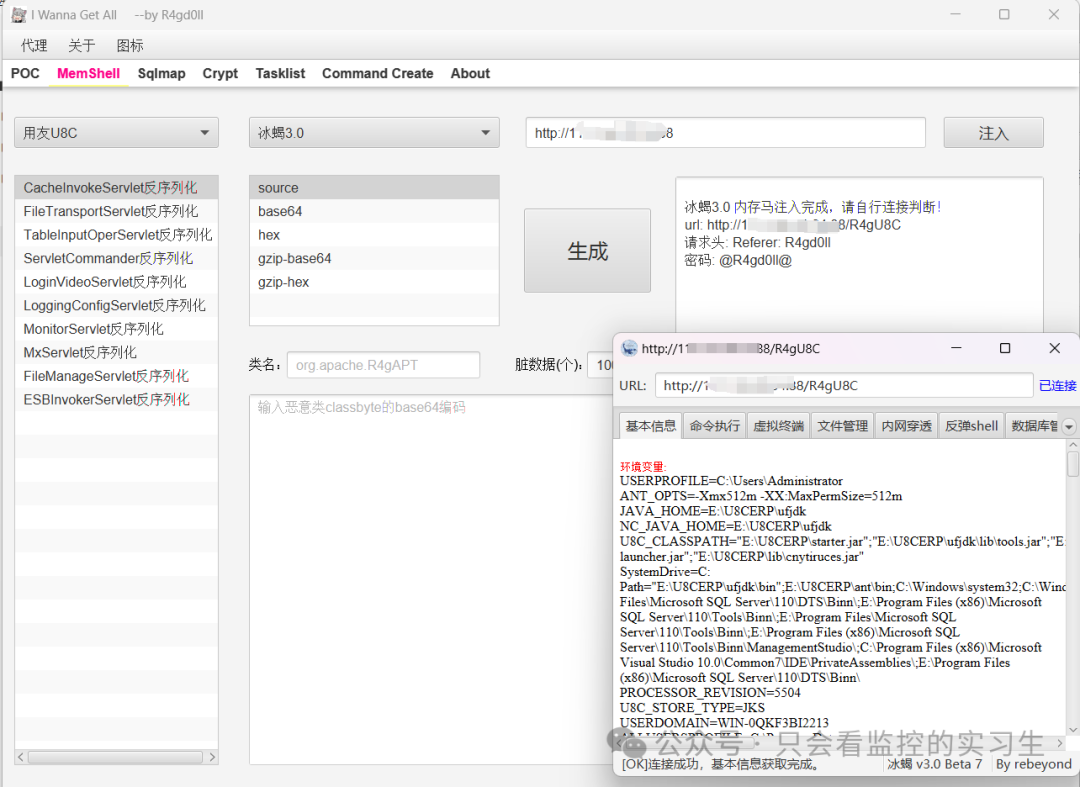Select ESBInvokerServlet反序列化 entry
Screen dimensions: 1080x787
click(116, 399)
